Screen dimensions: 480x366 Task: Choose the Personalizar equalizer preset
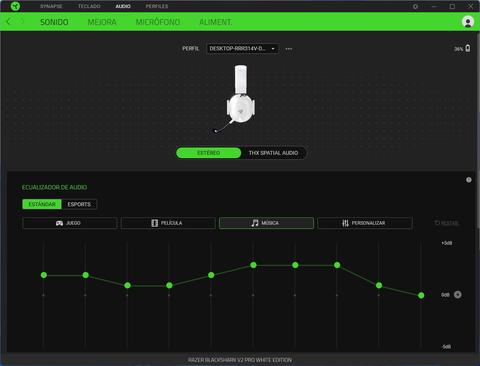tap(365, 223)
